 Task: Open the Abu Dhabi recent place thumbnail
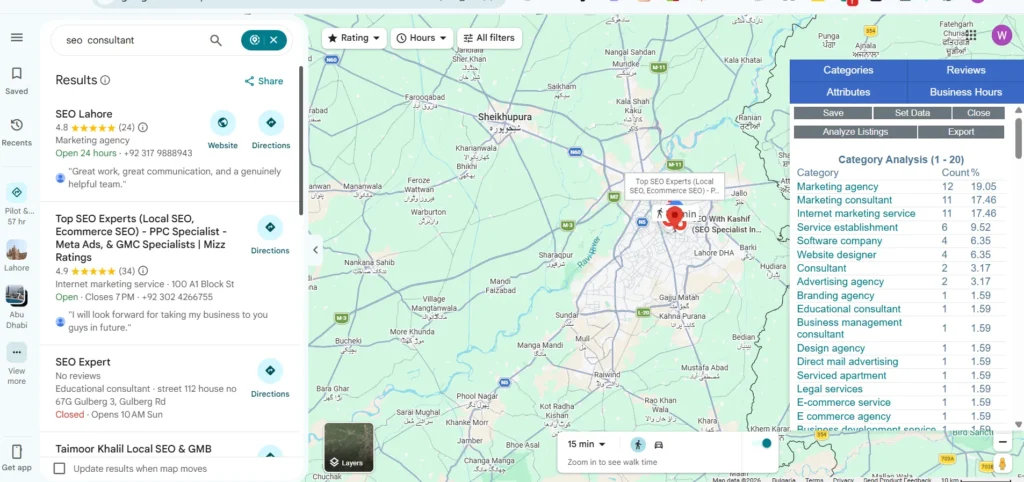click(17, 295)
